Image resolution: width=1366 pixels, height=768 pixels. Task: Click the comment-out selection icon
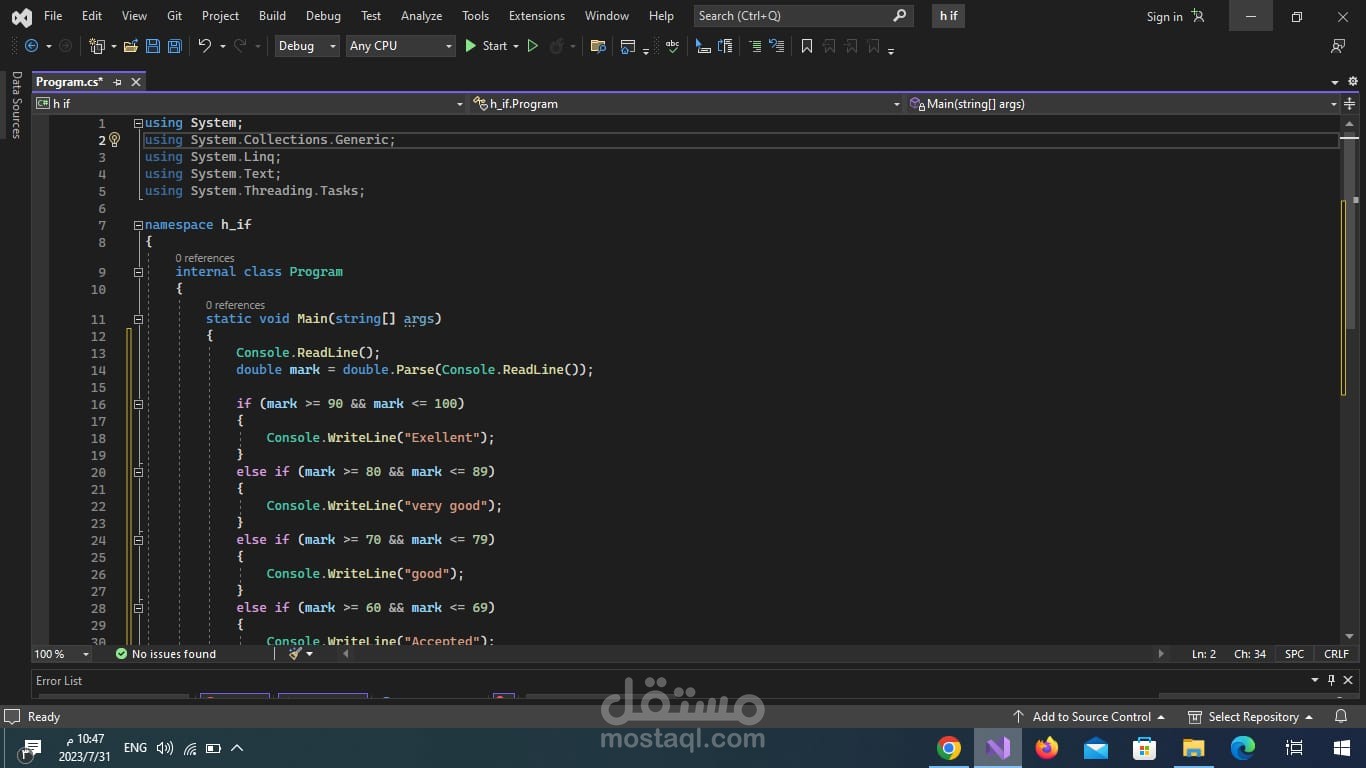point(756,46)
